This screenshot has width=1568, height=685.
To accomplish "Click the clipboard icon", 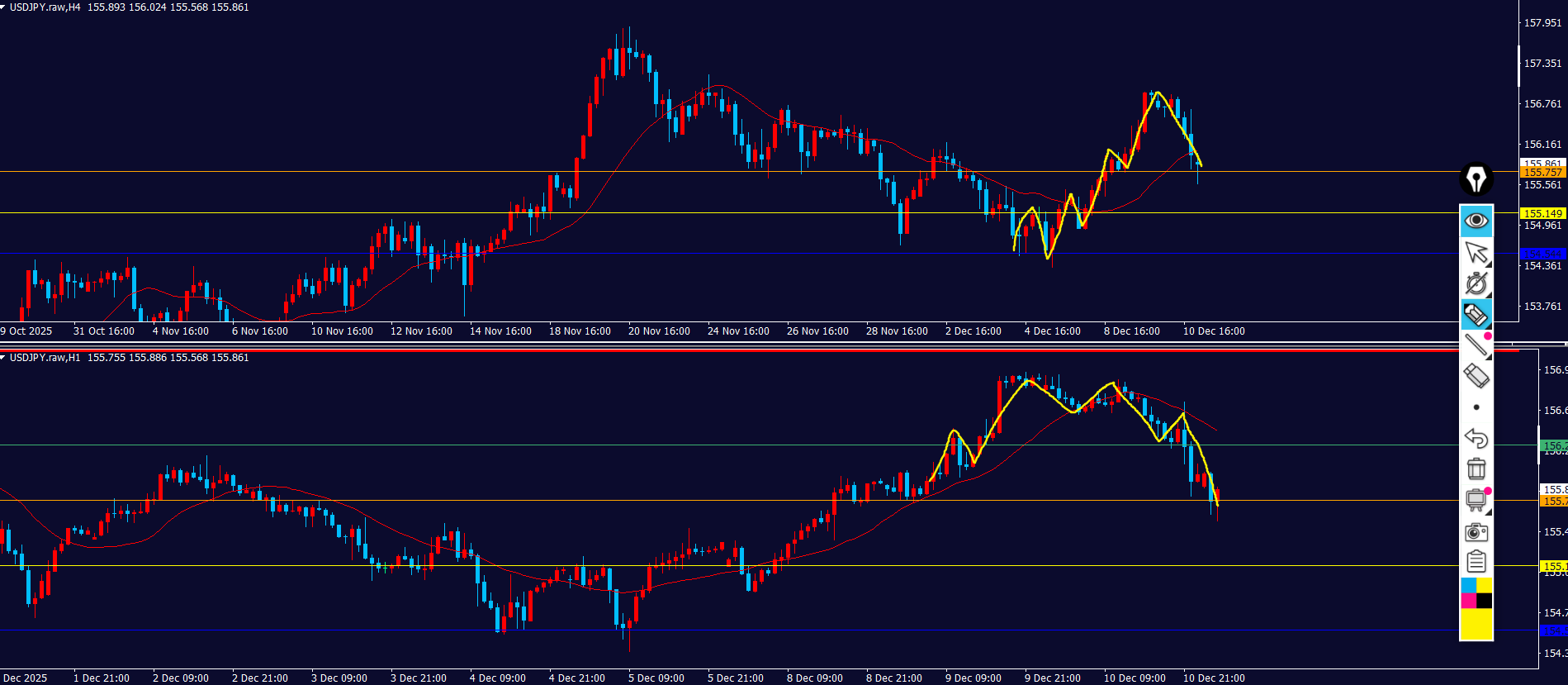I will click(1476, 563).
